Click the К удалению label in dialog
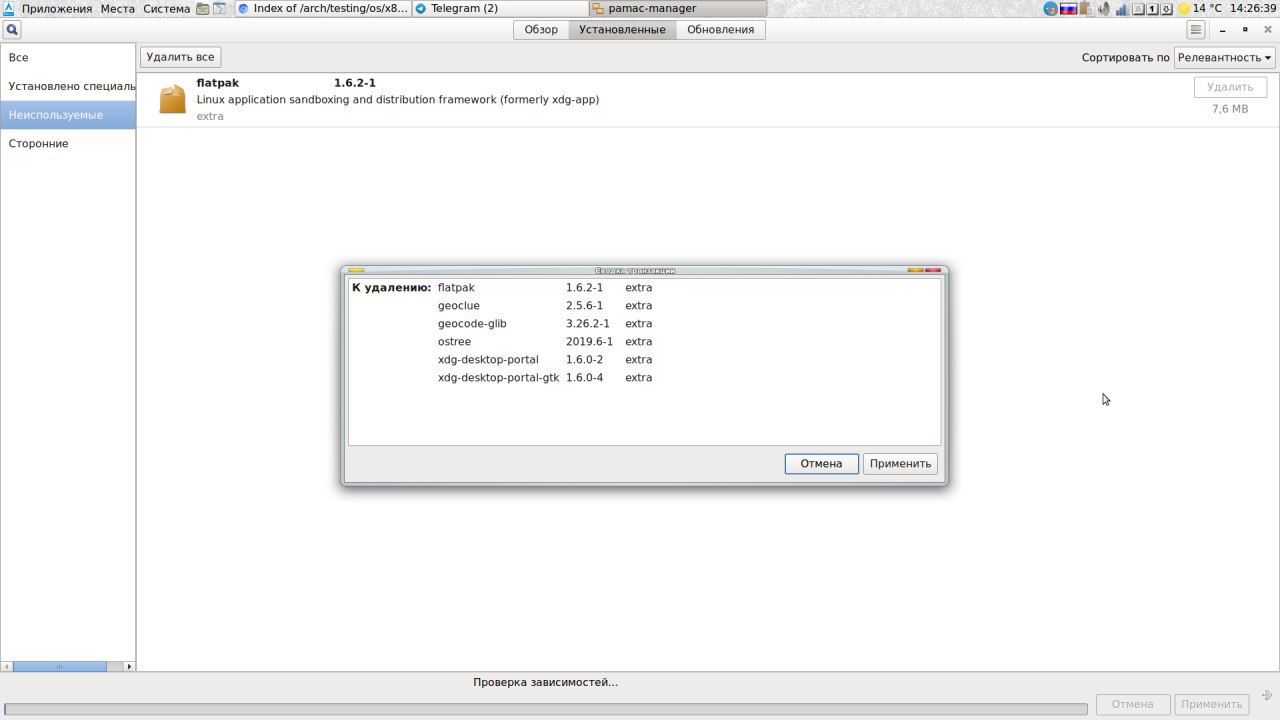This screenshot has height=720, width=1280. point(392,288)
